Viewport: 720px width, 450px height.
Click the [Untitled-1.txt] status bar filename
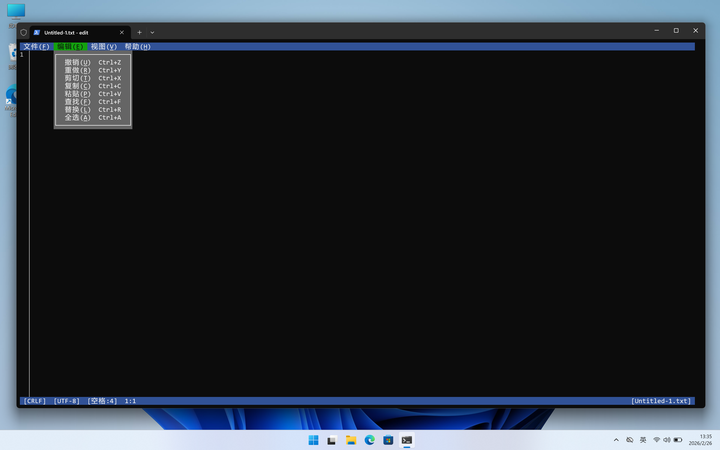tap(661, 401)
